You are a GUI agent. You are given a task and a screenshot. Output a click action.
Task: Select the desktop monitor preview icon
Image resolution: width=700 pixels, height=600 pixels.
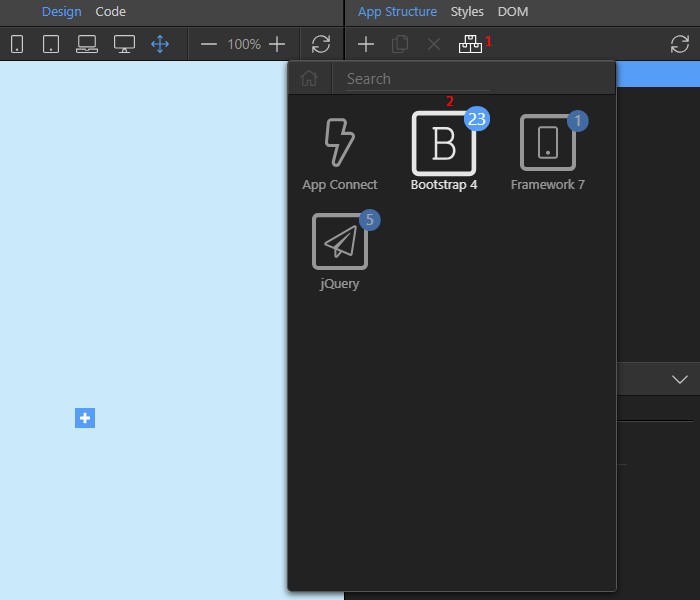pyautogui.click(x=124, y=44)
